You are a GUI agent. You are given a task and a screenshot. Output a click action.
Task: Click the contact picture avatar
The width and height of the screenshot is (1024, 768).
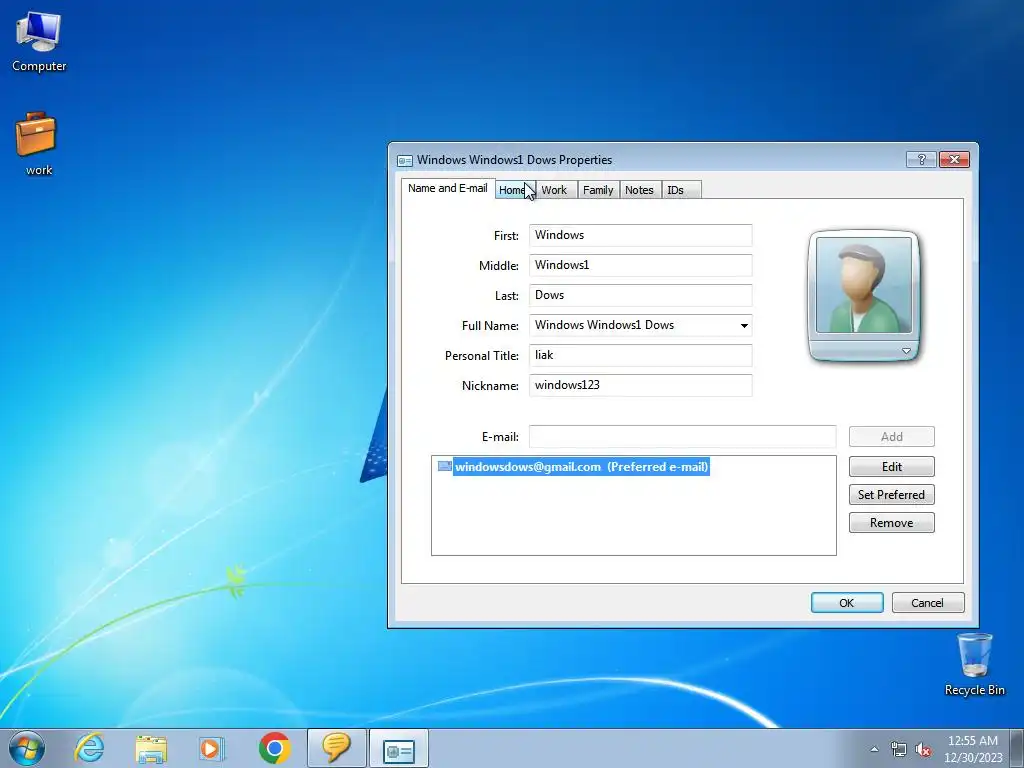pos(863,285)
